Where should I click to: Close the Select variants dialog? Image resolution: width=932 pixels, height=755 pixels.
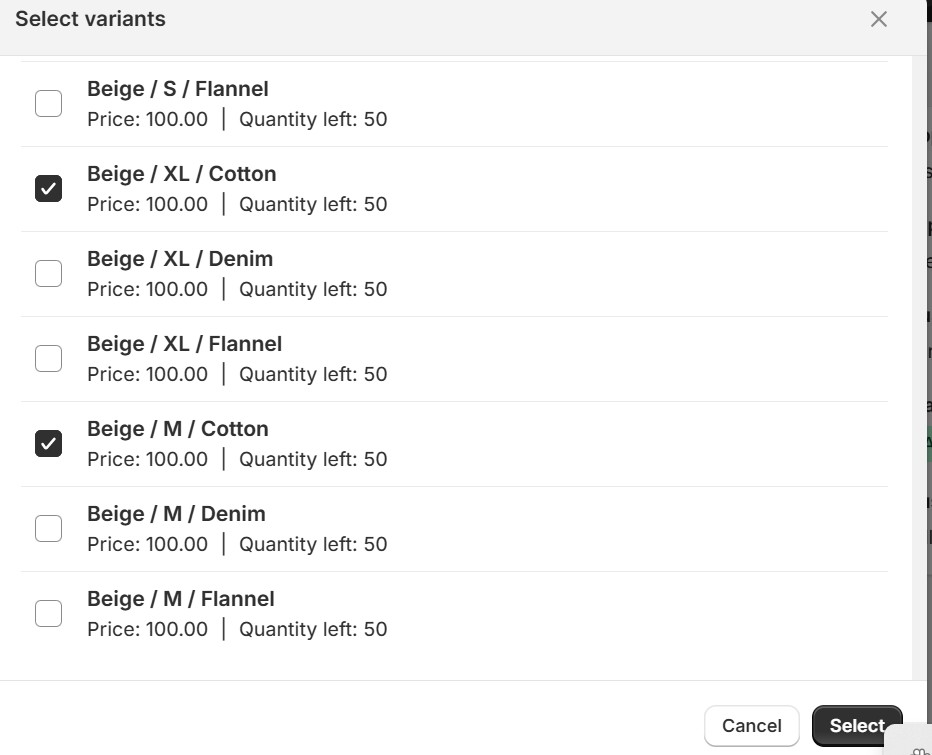pos(878,19)
